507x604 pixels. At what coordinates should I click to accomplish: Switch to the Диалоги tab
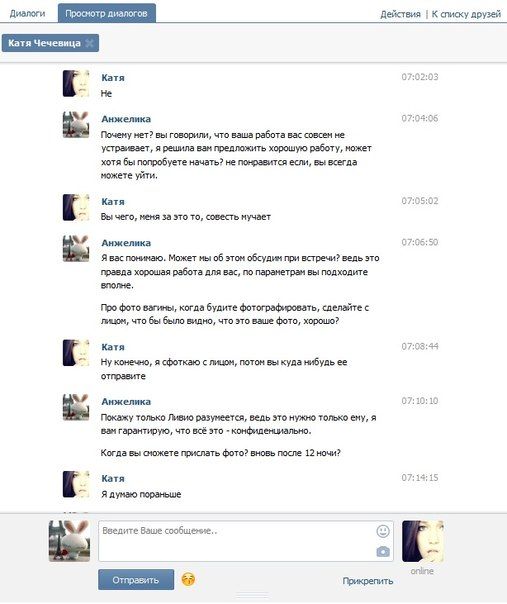point(27,13)
